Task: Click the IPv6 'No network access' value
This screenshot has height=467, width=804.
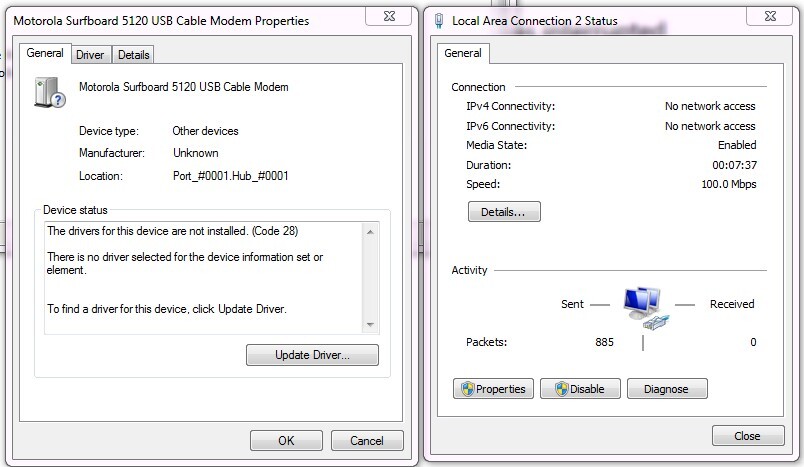Action: [x=710, y=126]
